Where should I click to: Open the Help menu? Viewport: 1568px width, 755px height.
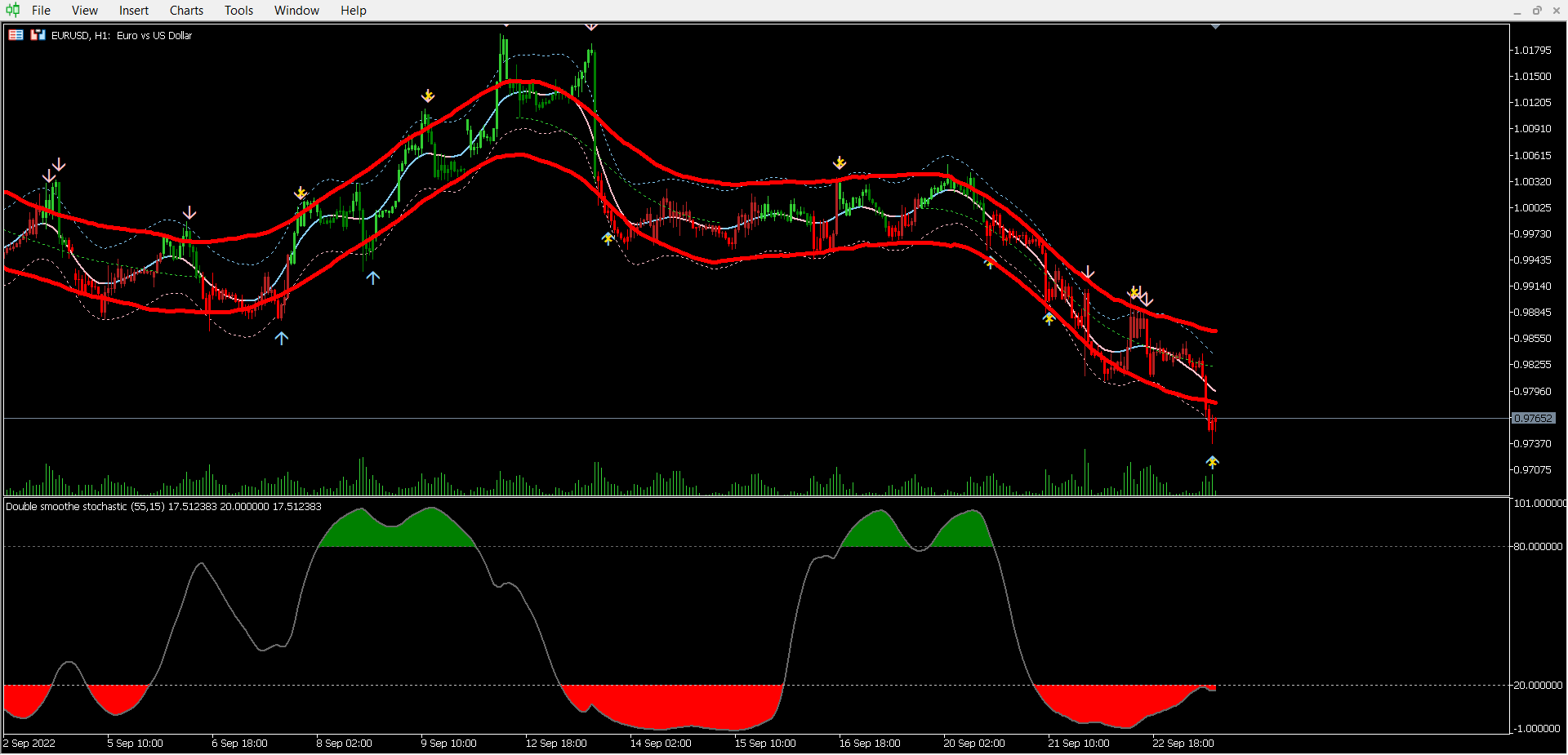(354, 11)
